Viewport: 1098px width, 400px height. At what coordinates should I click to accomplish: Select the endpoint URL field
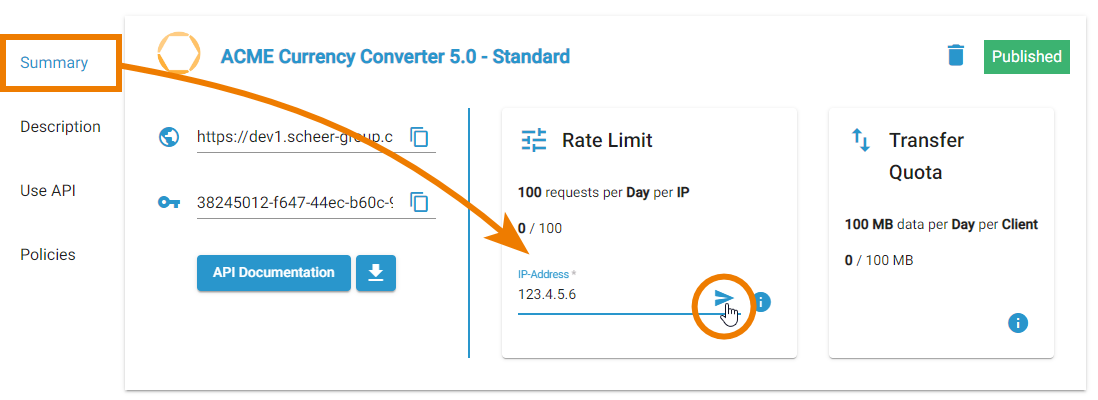pos(296,137)
